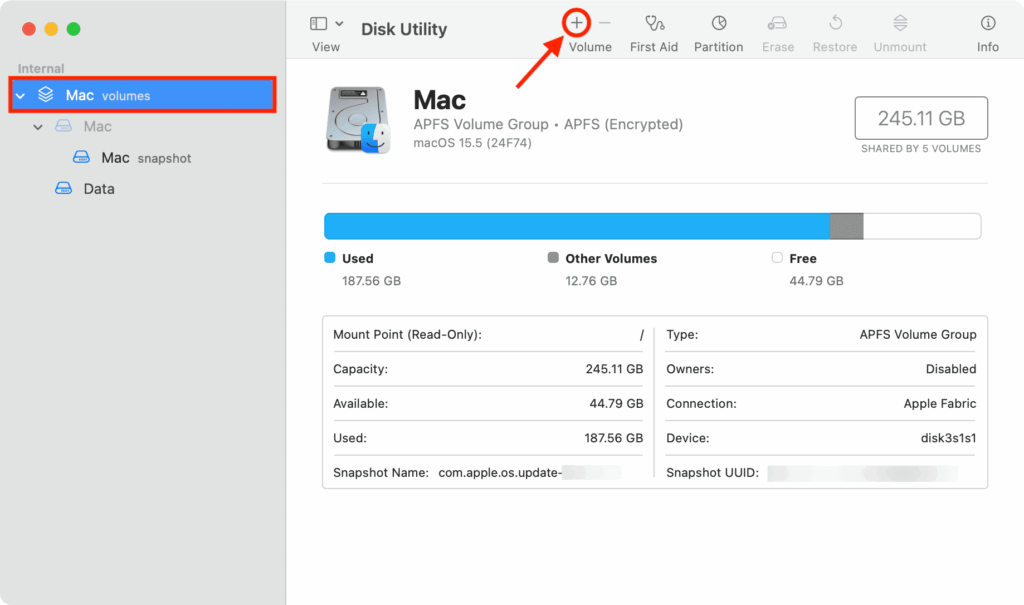Viewport: 1024px width, 605px height.
Task: Click the Unmount toolbar label
Action: click(x=900, y=47)
